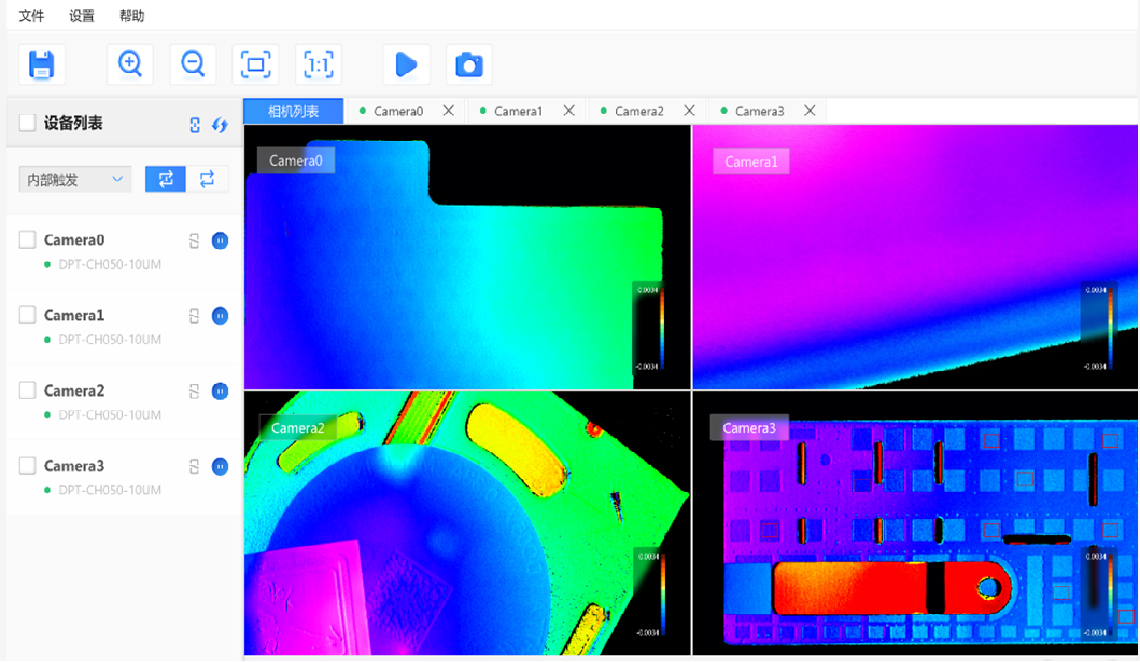Open the 帮助 menu

pyautogui.click(x=132, y=15)
